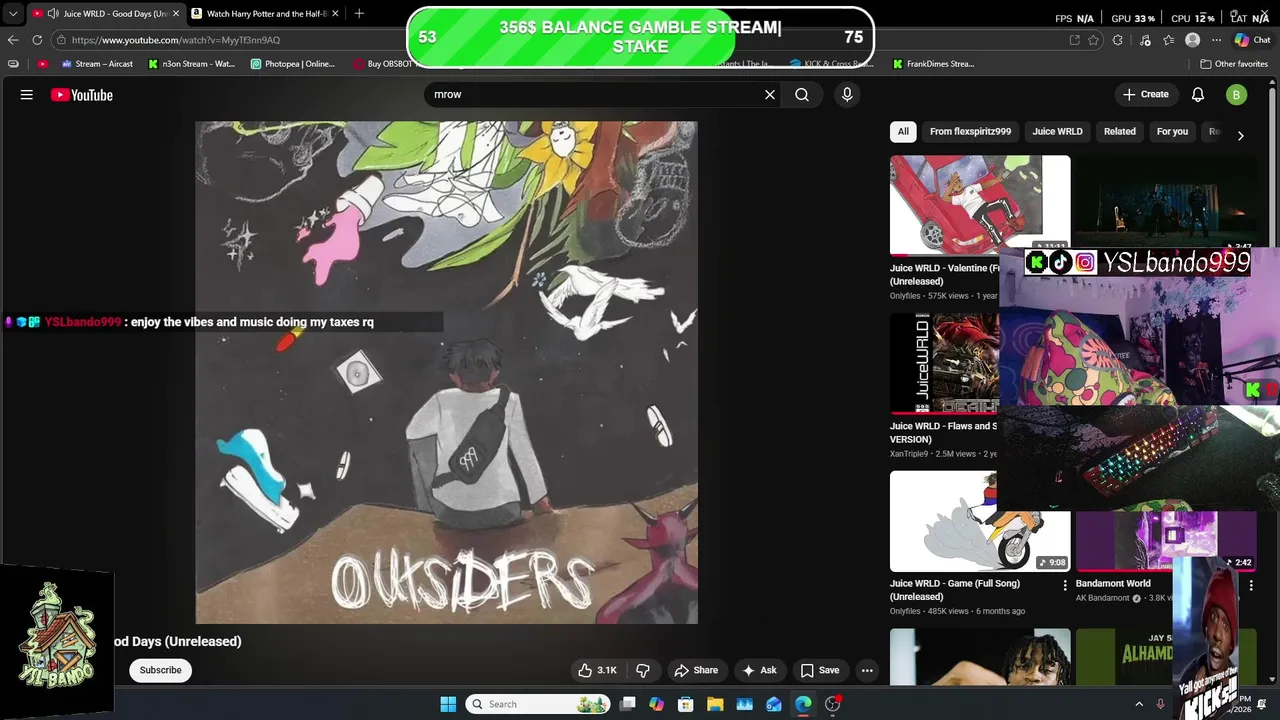The width and height of the screenshot is (1280, 720).
Task: Open the YouTube hamburger guide menu
Action: [27, 95]
